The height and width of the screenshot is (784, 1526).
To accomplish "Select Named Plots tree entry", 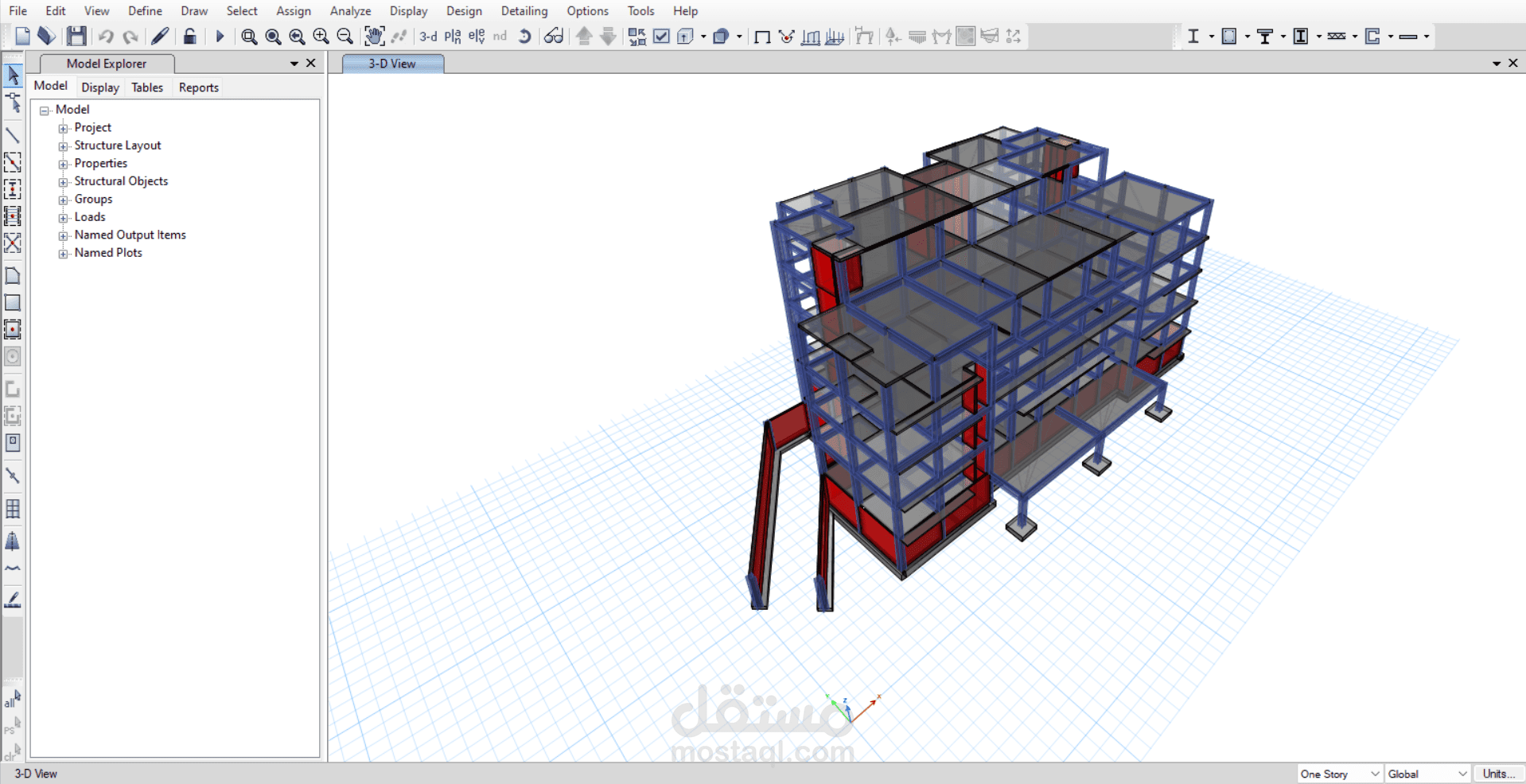I will click(x=108, y=253).
